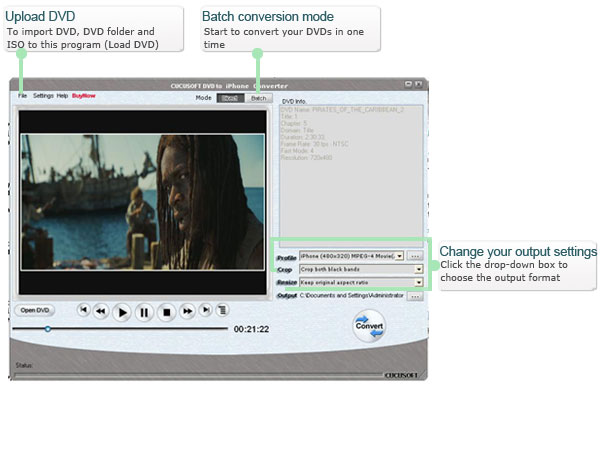Click the 'DVD Name' info line

pyautogui.click(x=342, y=110)
